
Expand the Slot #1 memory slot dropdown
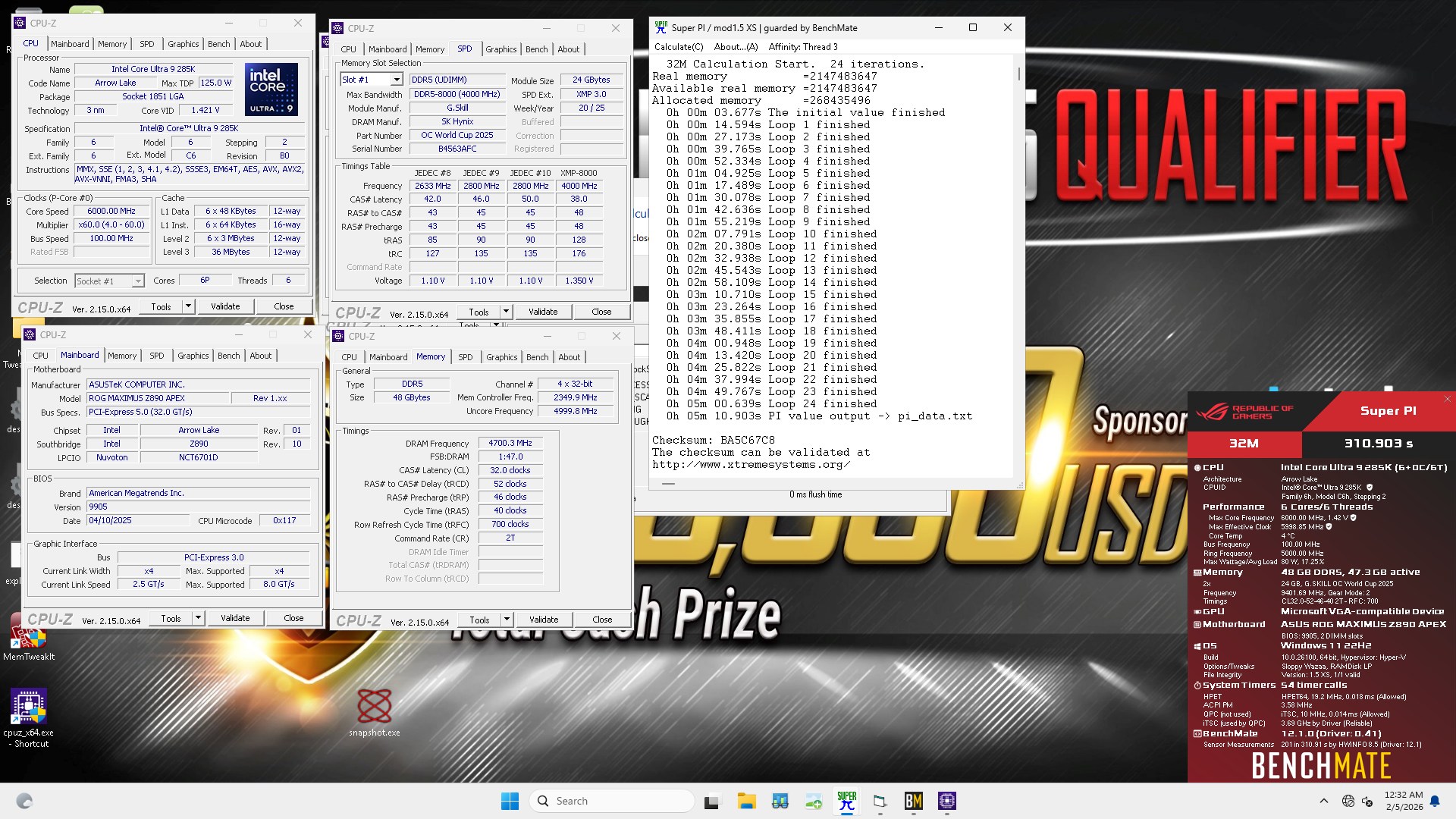[x=396, y=80]
